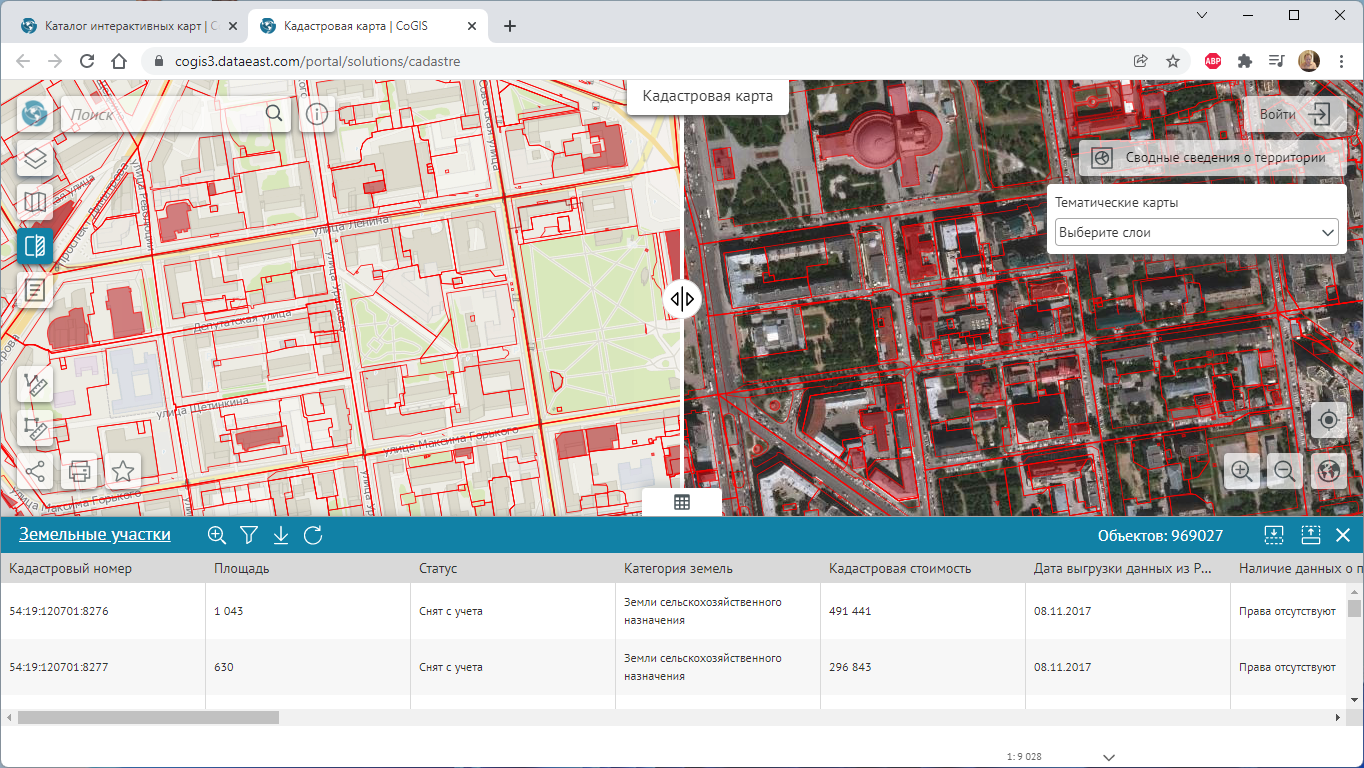Filter the Земельные участки table

click(x=249, y=535)
